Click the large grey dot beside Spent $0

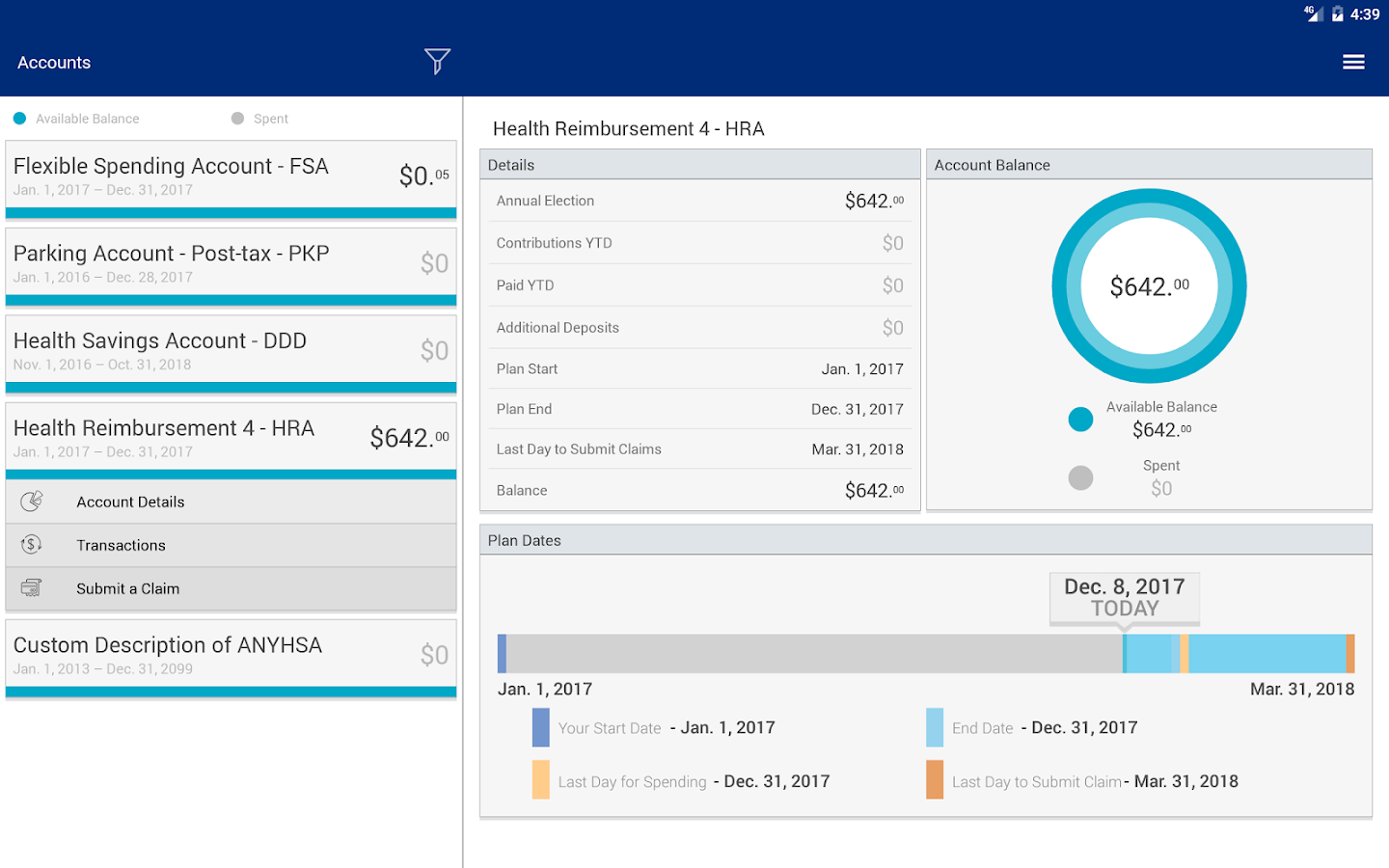[1080, 477]
